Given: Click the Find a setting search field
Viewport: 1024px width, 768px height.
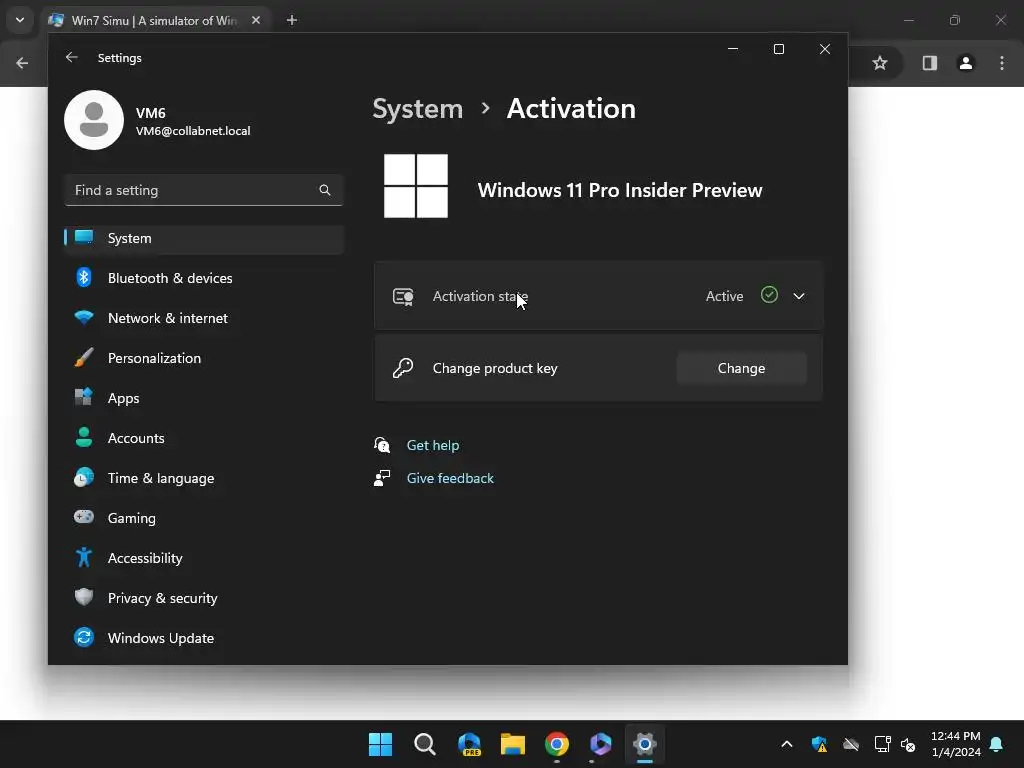Looking at the screenshot, I should 204,190.
